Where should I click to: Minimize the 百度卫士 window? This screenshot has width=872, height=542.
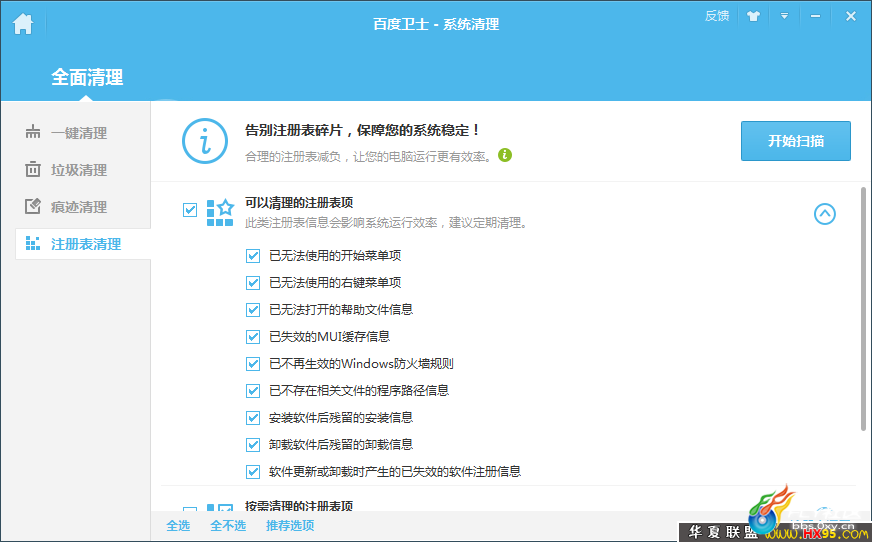tap(815, 16)
